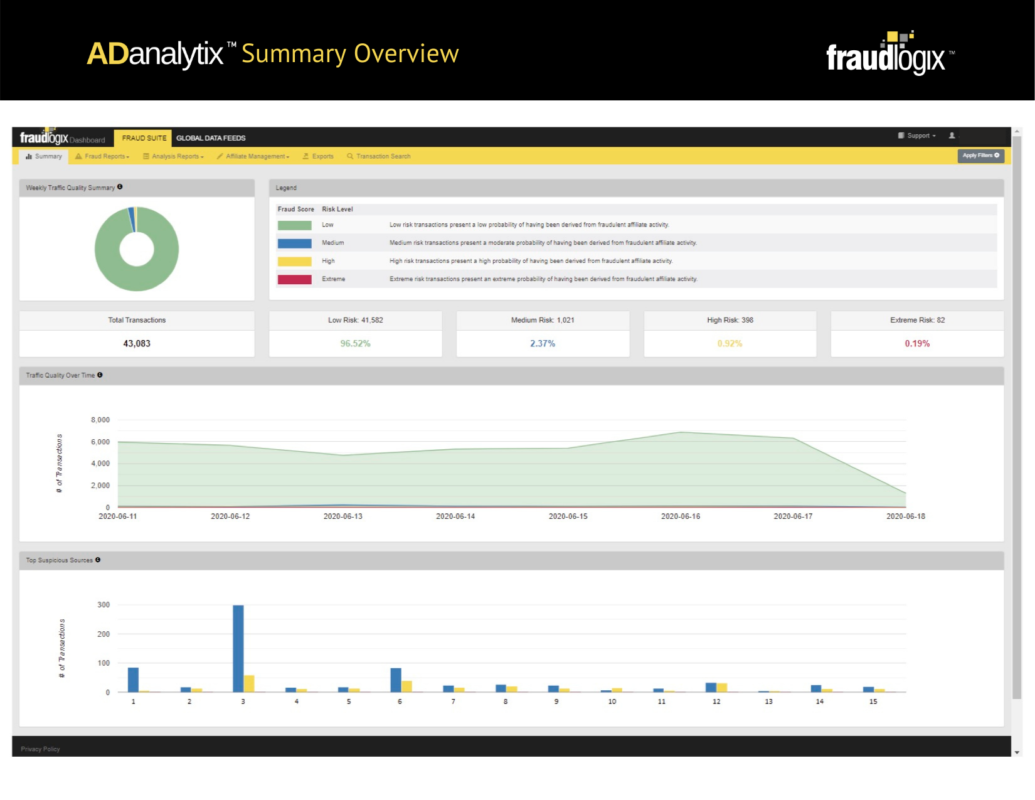The height and width of the screenshot is (800, 1035).
Task: Click the scrollbar up arrow
Action: click(x=1017, y=131)
